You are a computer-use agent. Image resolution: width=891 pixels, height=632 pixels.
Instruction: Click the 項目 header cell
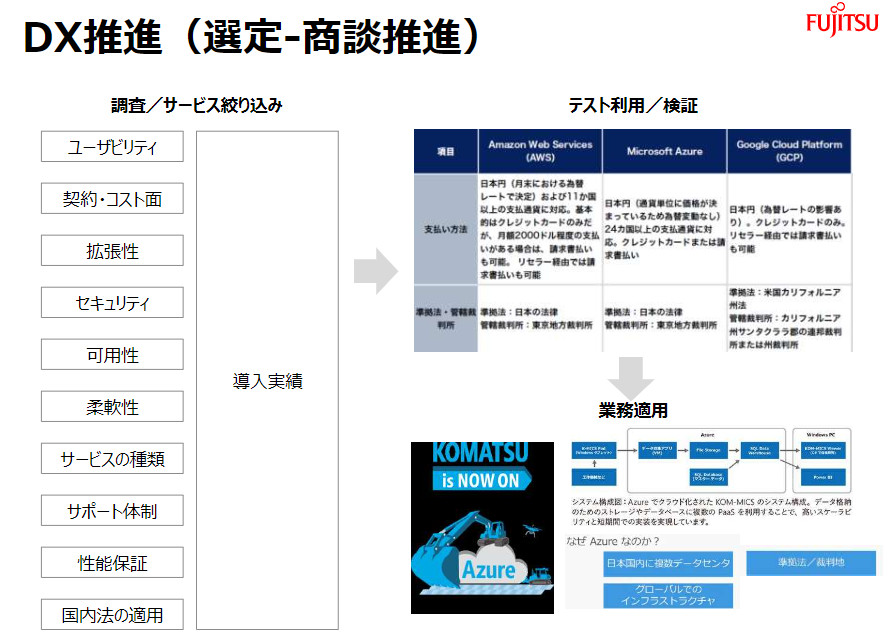446,151
